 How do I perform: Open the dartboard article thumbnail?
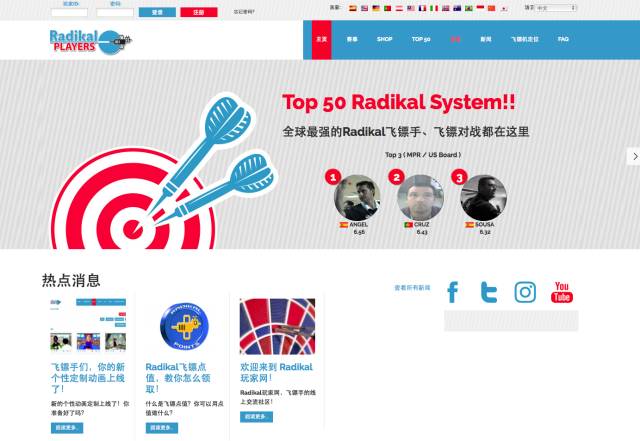[278, 326]
